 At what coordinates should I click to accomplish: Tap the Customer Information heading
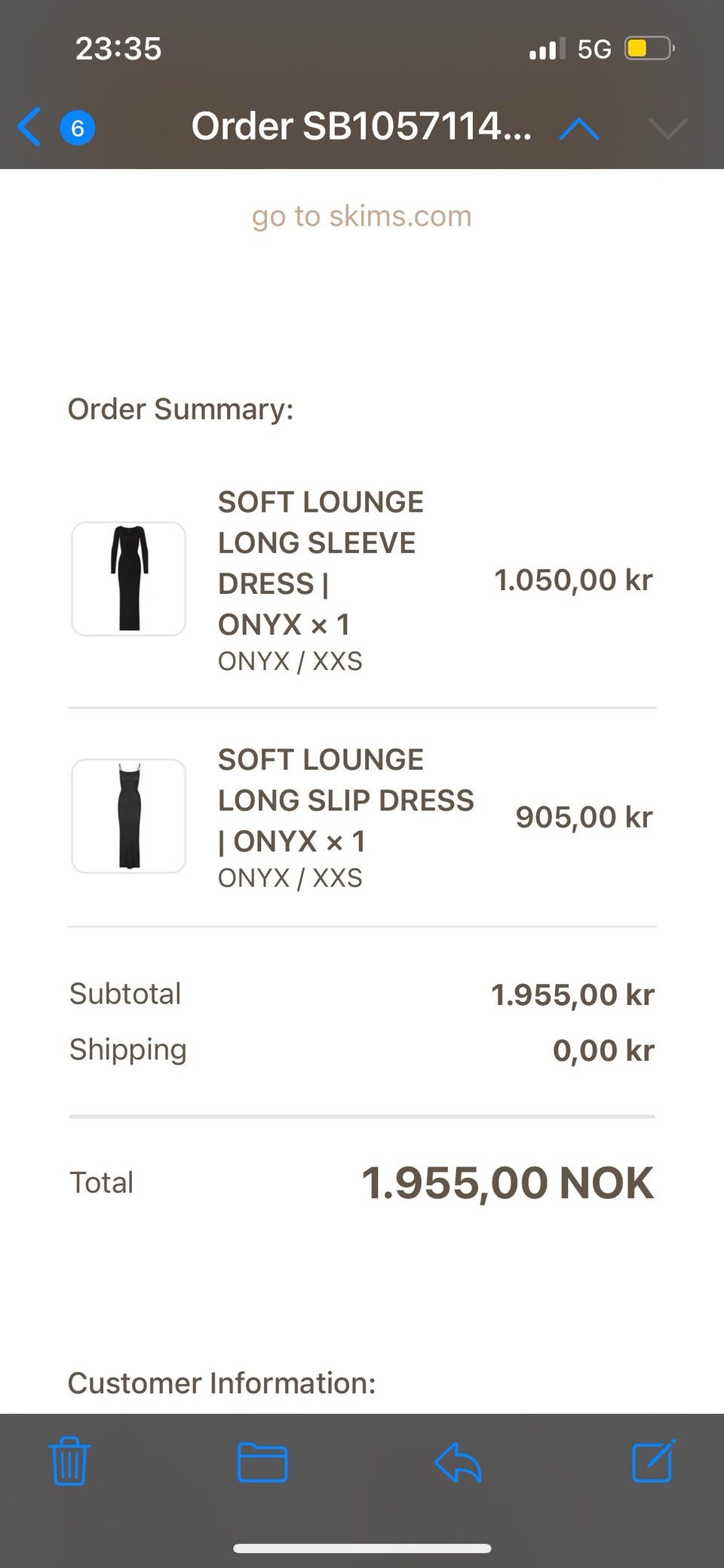coord(221,1383)
